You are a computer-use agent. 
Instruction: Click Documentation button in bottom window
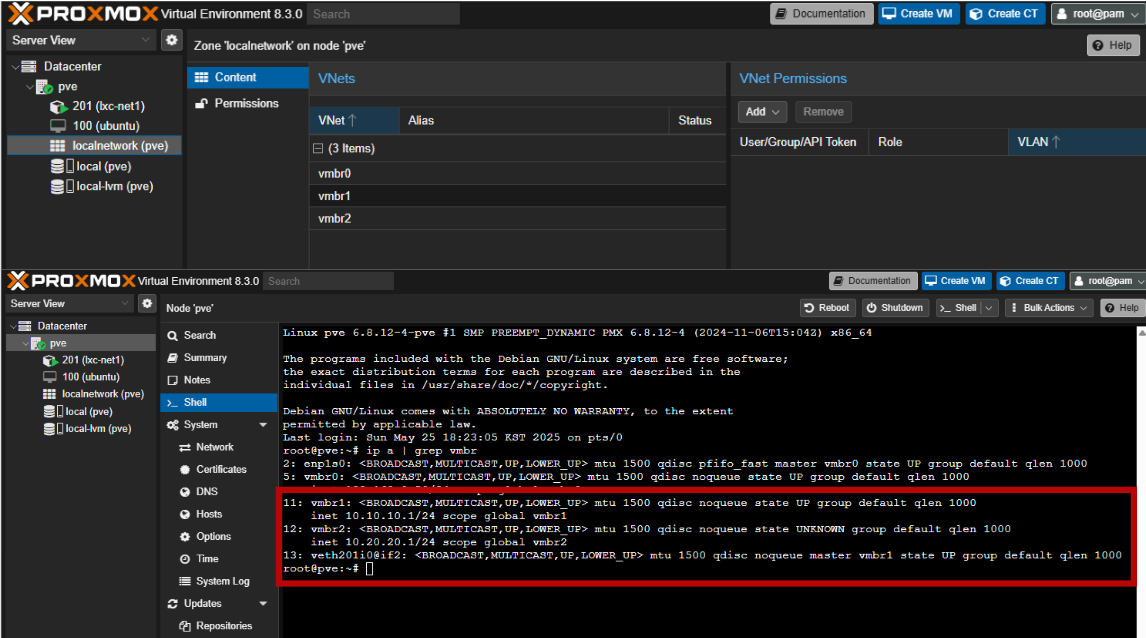click(872, 281)
